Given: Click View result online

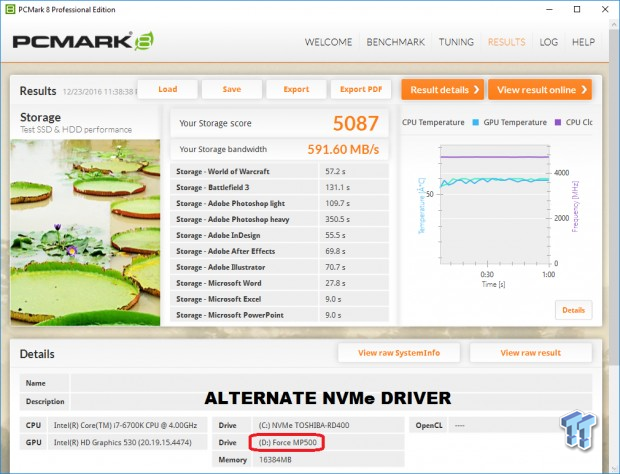Looking at the screenshot, I should [x=540, y=90].
